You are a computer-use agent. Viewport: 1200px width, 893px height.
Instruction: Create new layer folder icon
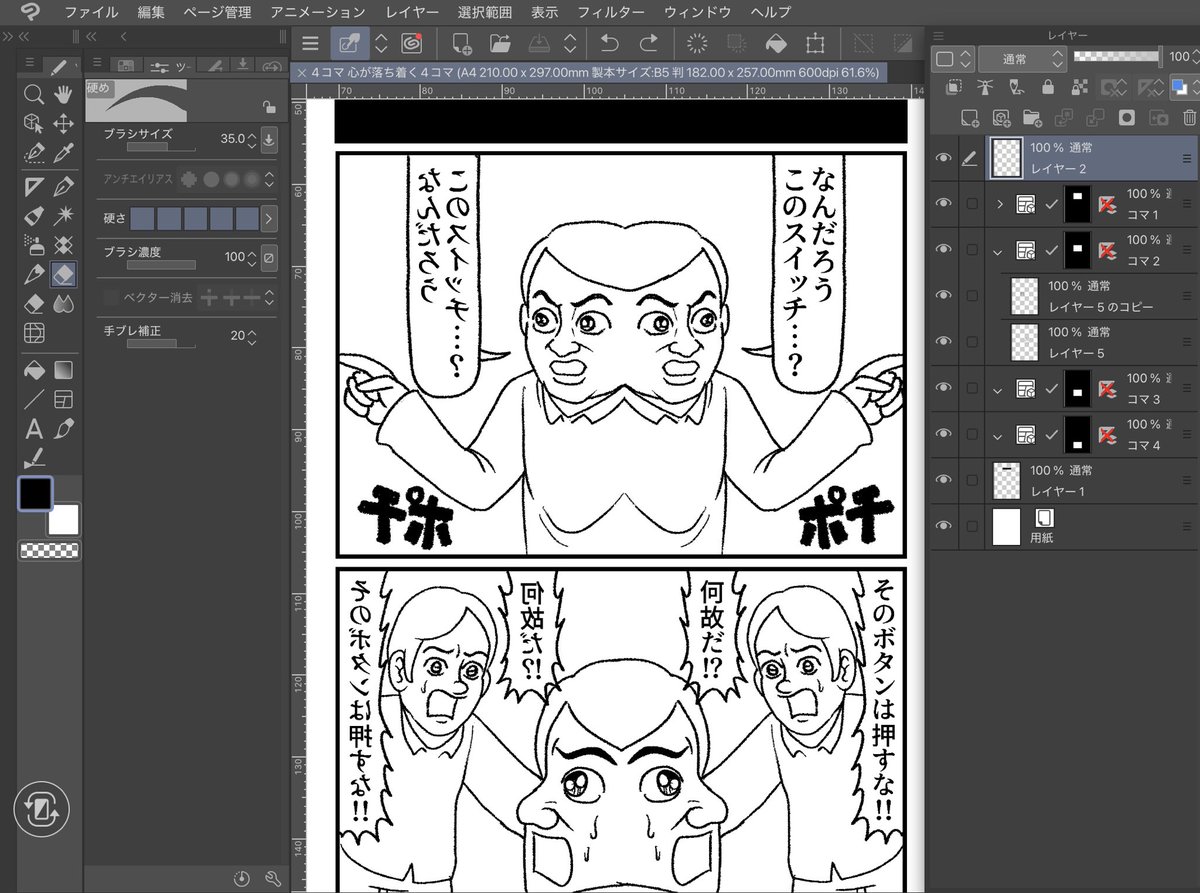click(x=1033, y=118)
